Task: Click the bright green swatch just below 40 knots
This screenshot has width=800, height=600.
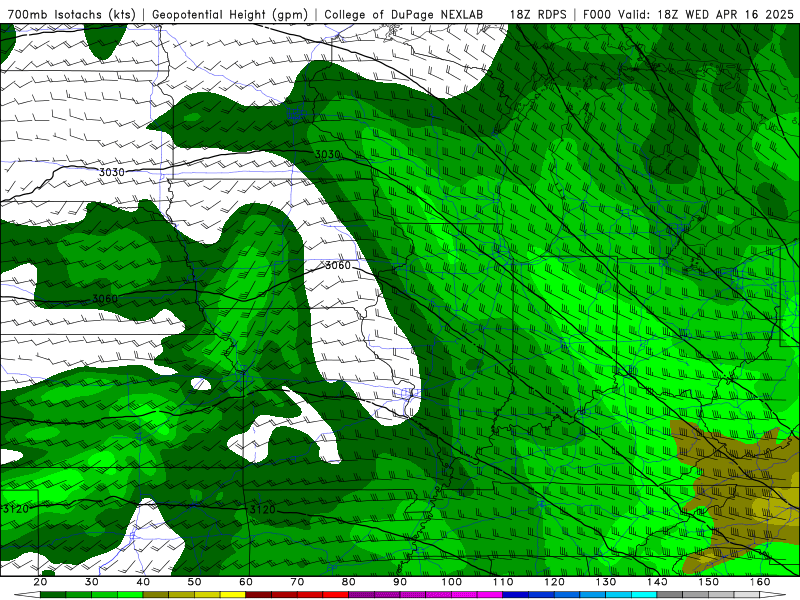Action: tap(130, 594)
